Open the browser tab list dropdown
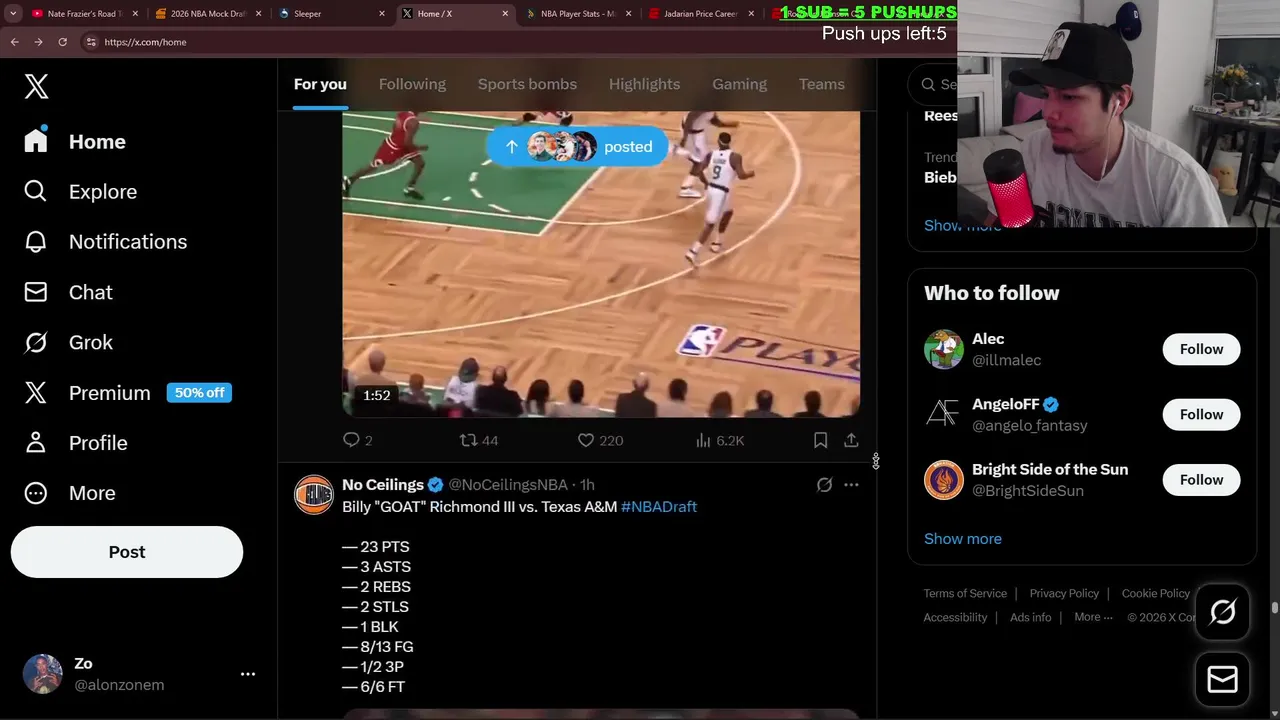Viewport: 1280px width, 720px height. (13, 14)
